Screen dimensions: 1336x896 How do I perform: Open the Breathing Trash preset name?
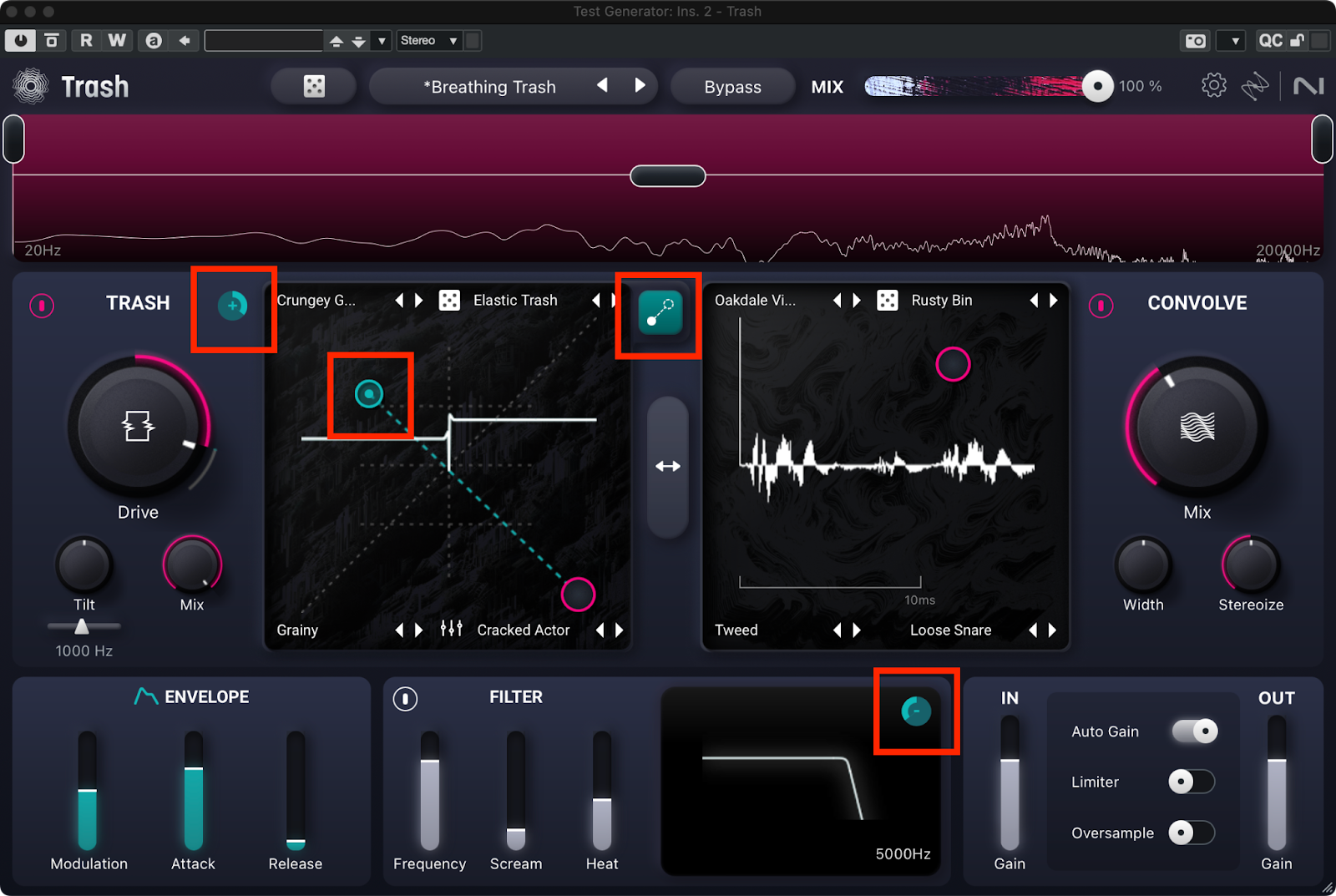489,87
